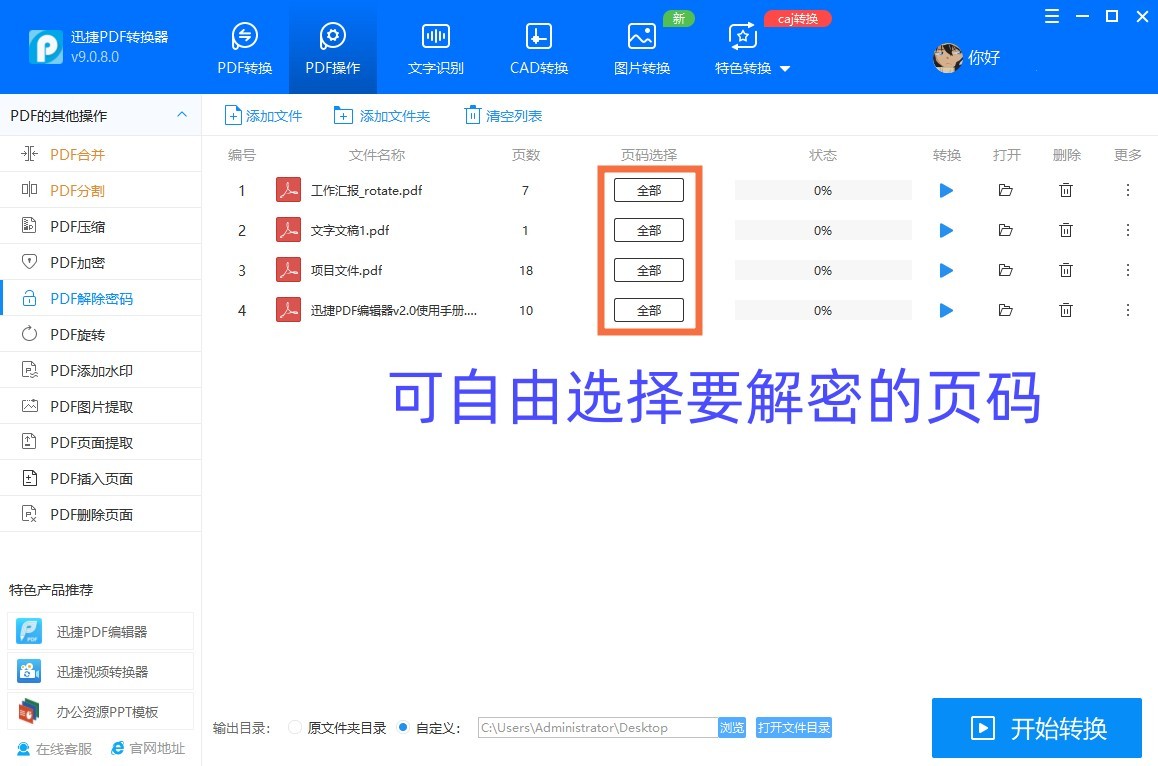
Task: Open folder for 工作汇报_rotate.pdf
Action: point(1005,191)
